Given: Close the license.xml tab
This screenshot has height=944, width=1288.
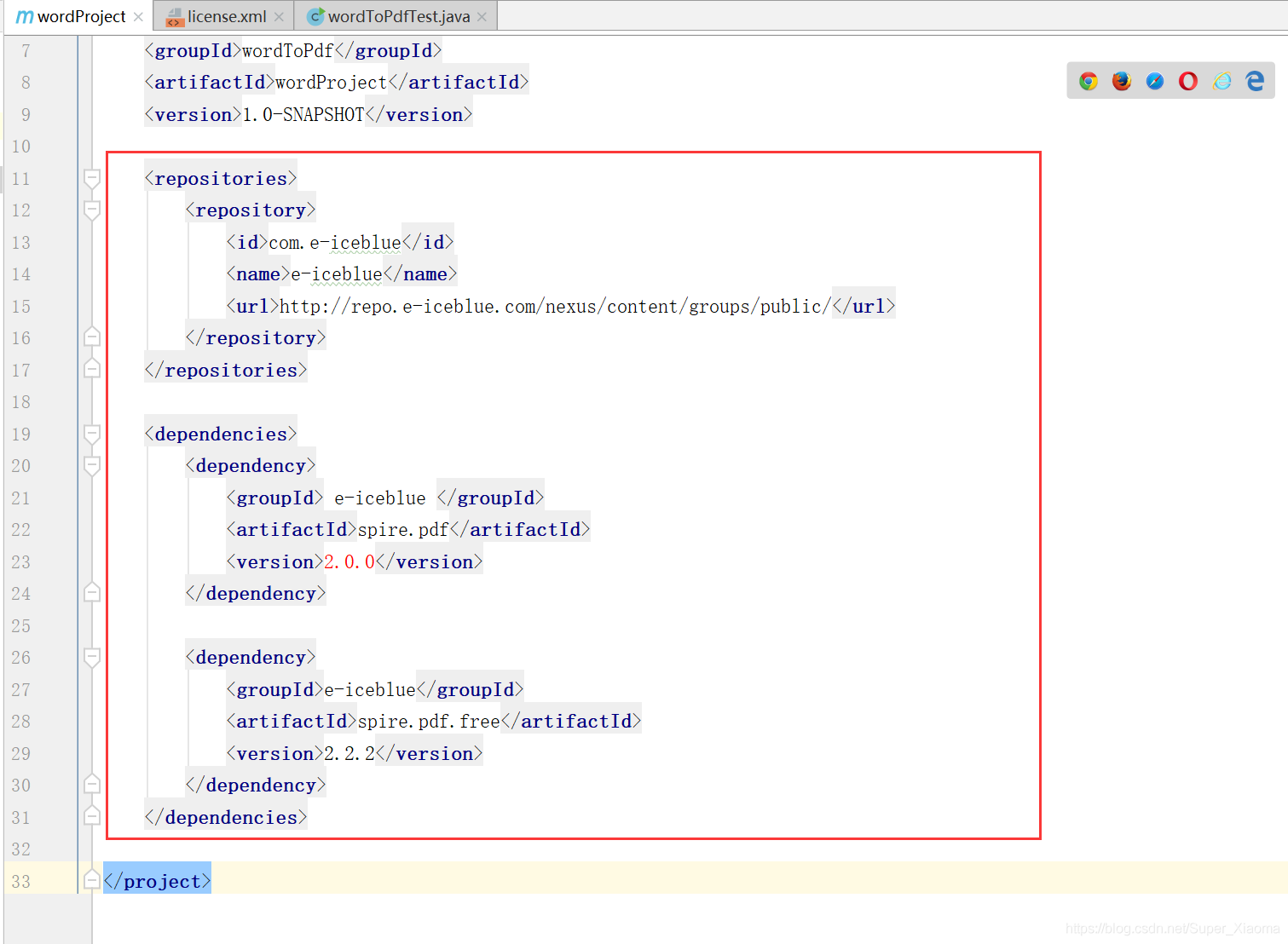Looking at the screenshot, I should (279, 17).
